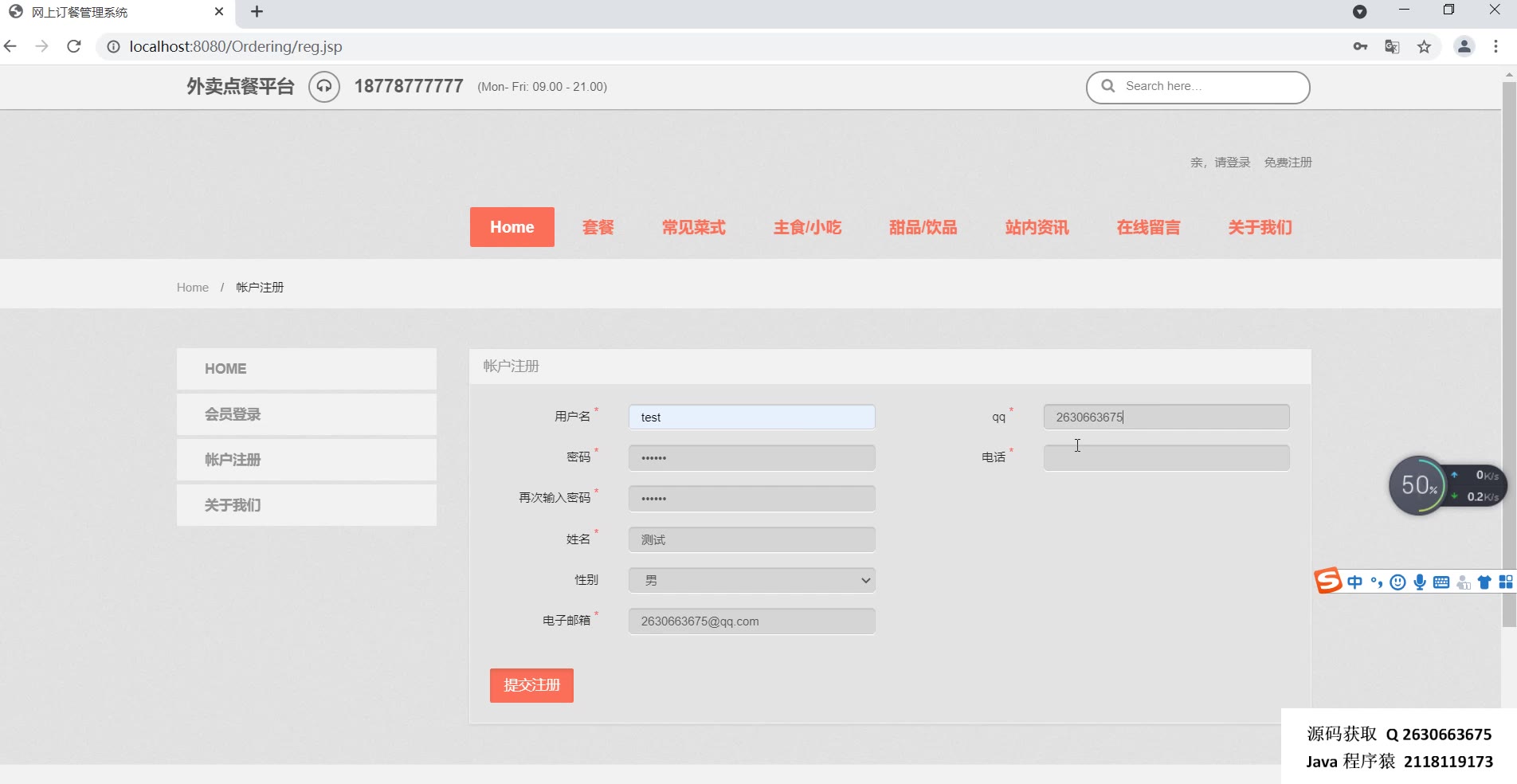Image resolution: width=1517 pixels, height=784 pixels.
Task: Open the Chrome tab search dropdown arrow
Action: 1359,11
